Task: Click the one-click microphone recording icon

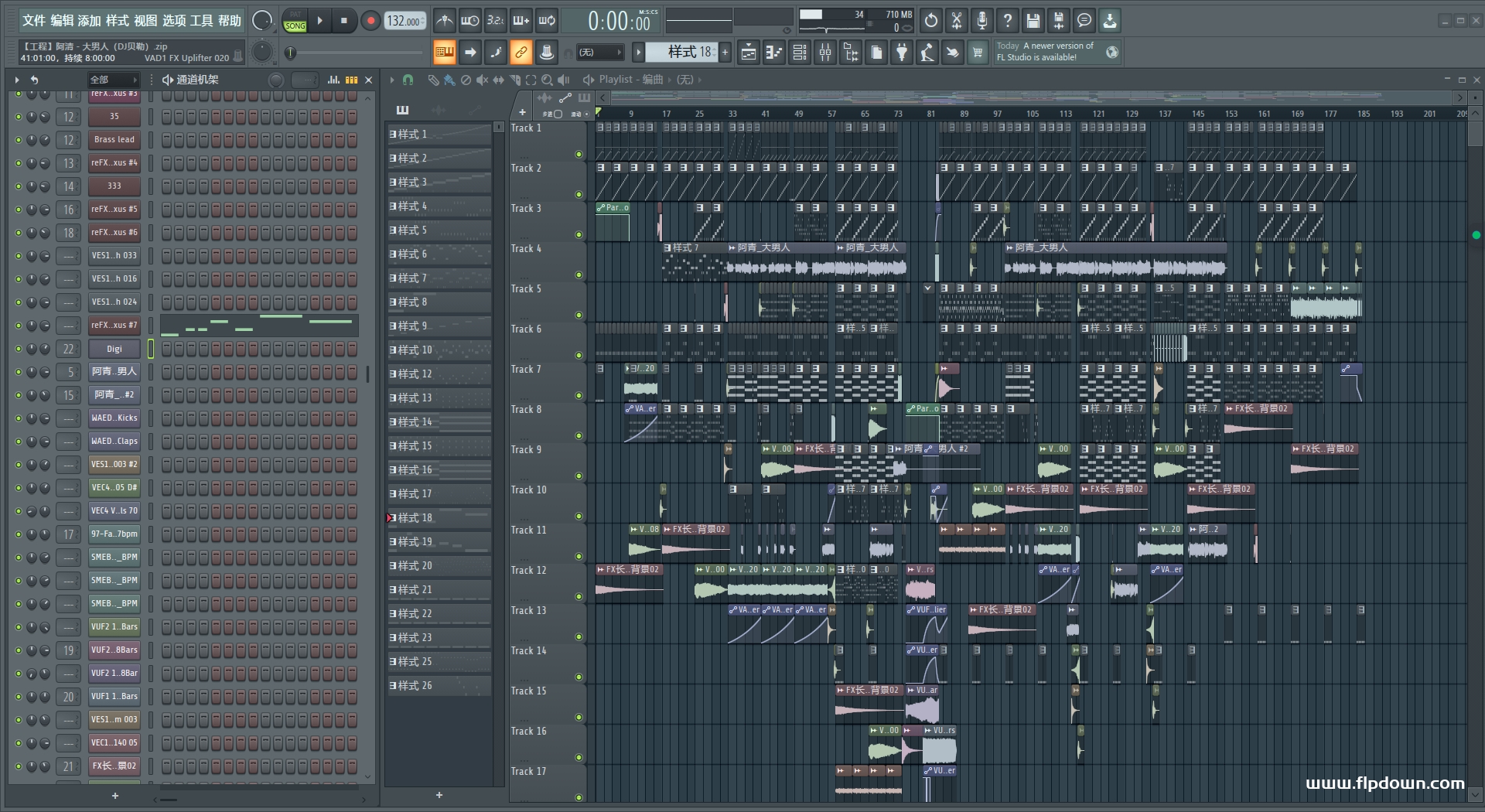Action: (x=982, y=21)
